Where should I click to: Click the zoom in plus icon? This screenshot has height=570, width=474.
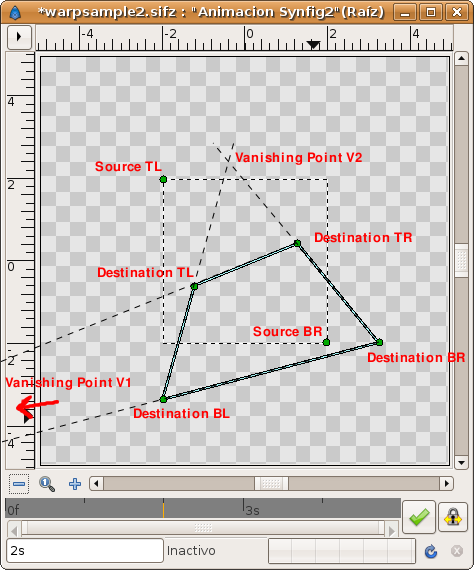click(x=75, y=484)
